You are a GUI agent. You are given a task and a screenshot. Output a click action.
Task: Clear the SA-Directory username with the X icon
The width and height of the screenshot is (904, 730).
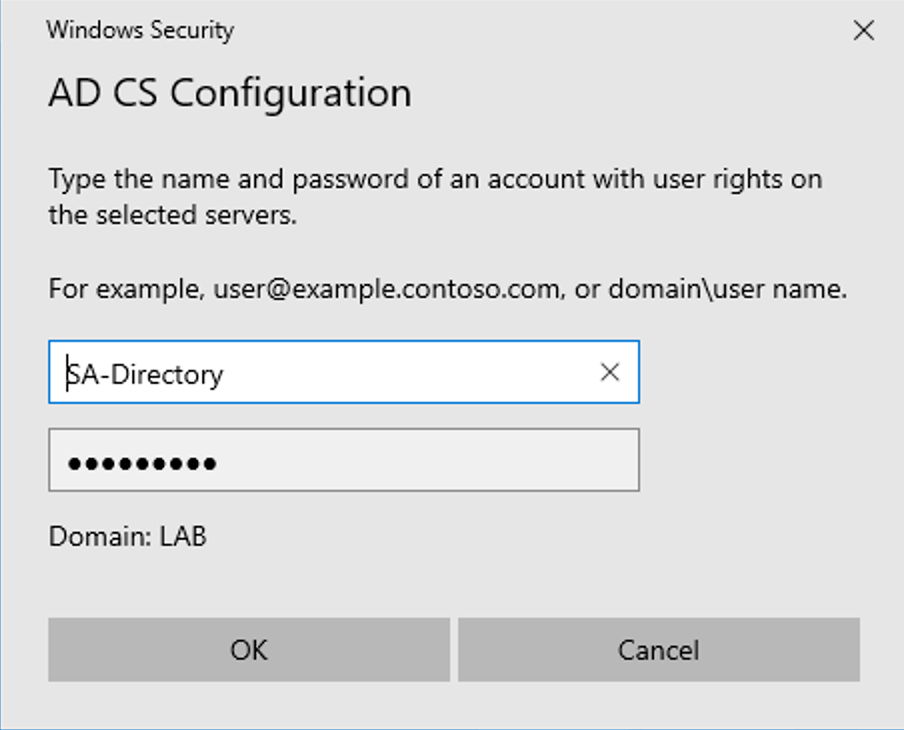click(609, 373)
